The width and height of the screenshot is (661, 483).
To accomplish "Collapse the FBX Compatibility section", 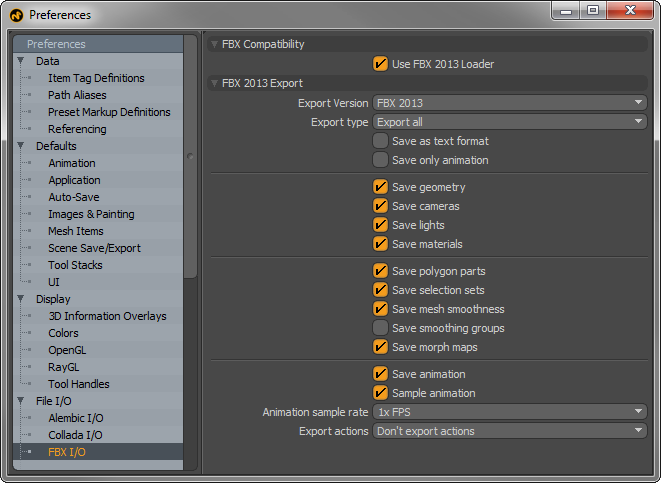I will tap(215, 45).
